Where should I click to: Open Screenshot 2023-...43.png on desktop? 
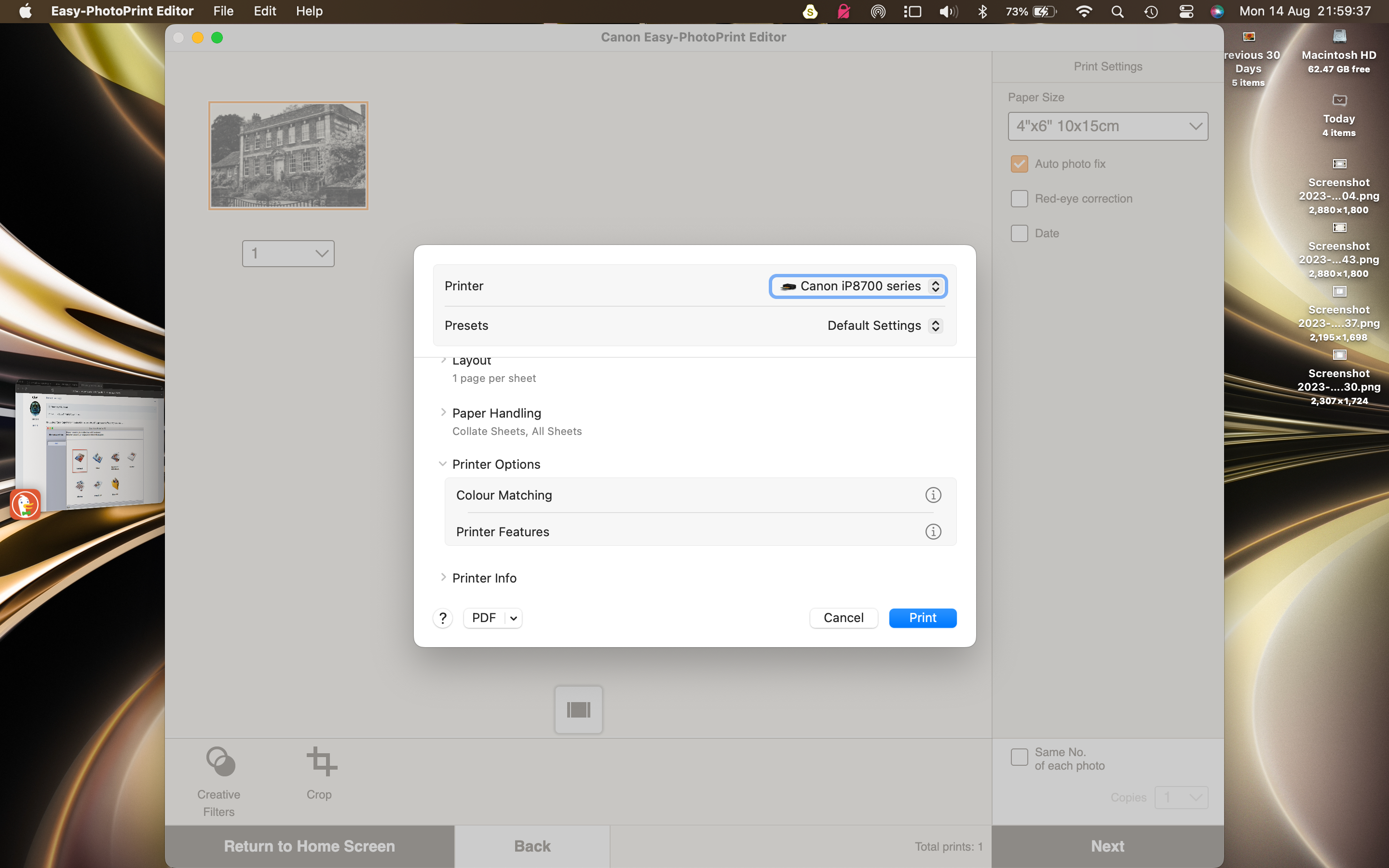[1339, 249]
